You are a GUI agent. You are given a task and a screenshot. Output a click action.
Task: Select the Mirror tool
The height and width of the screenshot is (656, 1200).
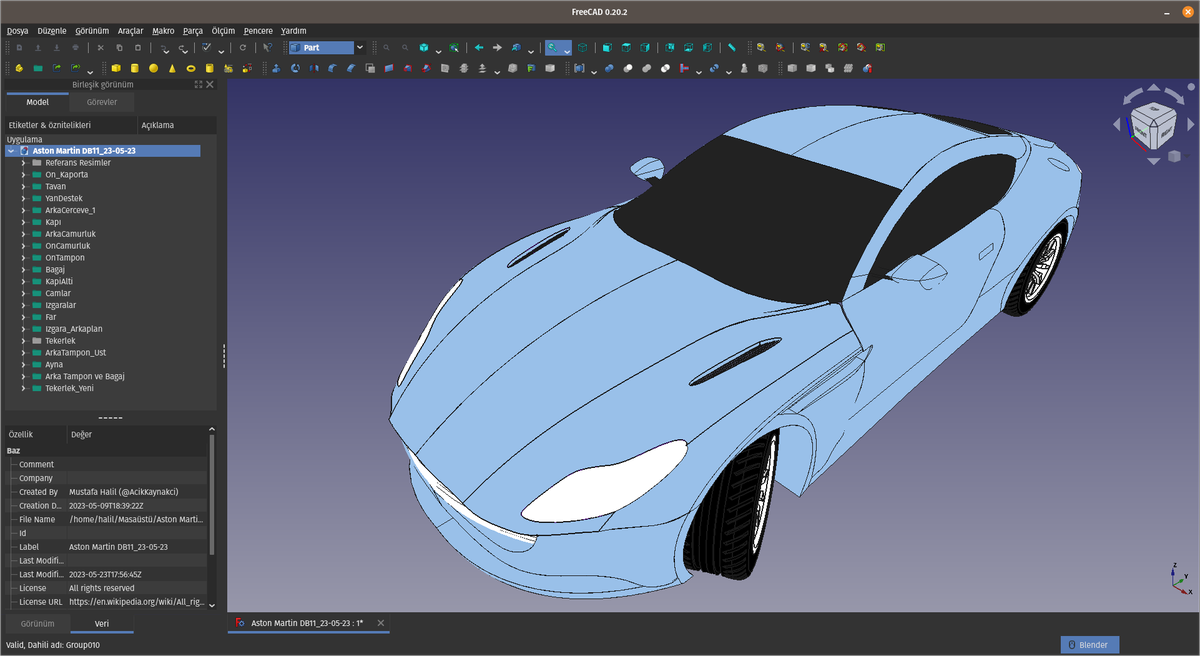tap(314, 68)
